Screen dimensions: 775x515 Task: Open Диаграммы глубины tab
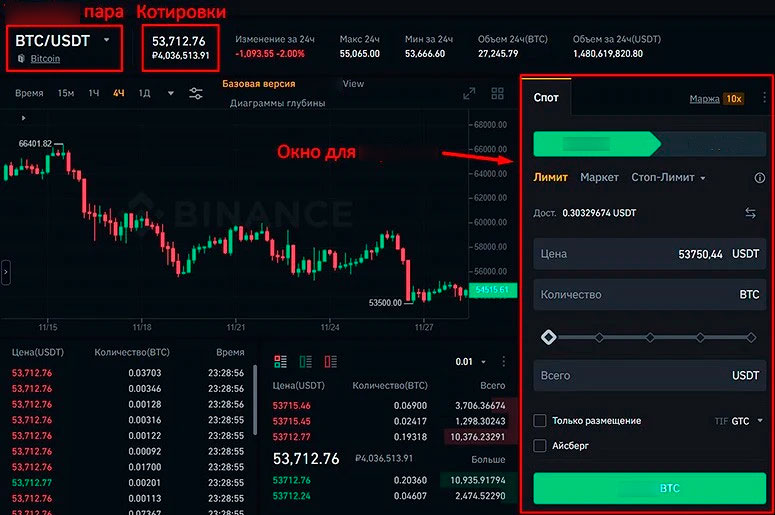coord(277,103)
